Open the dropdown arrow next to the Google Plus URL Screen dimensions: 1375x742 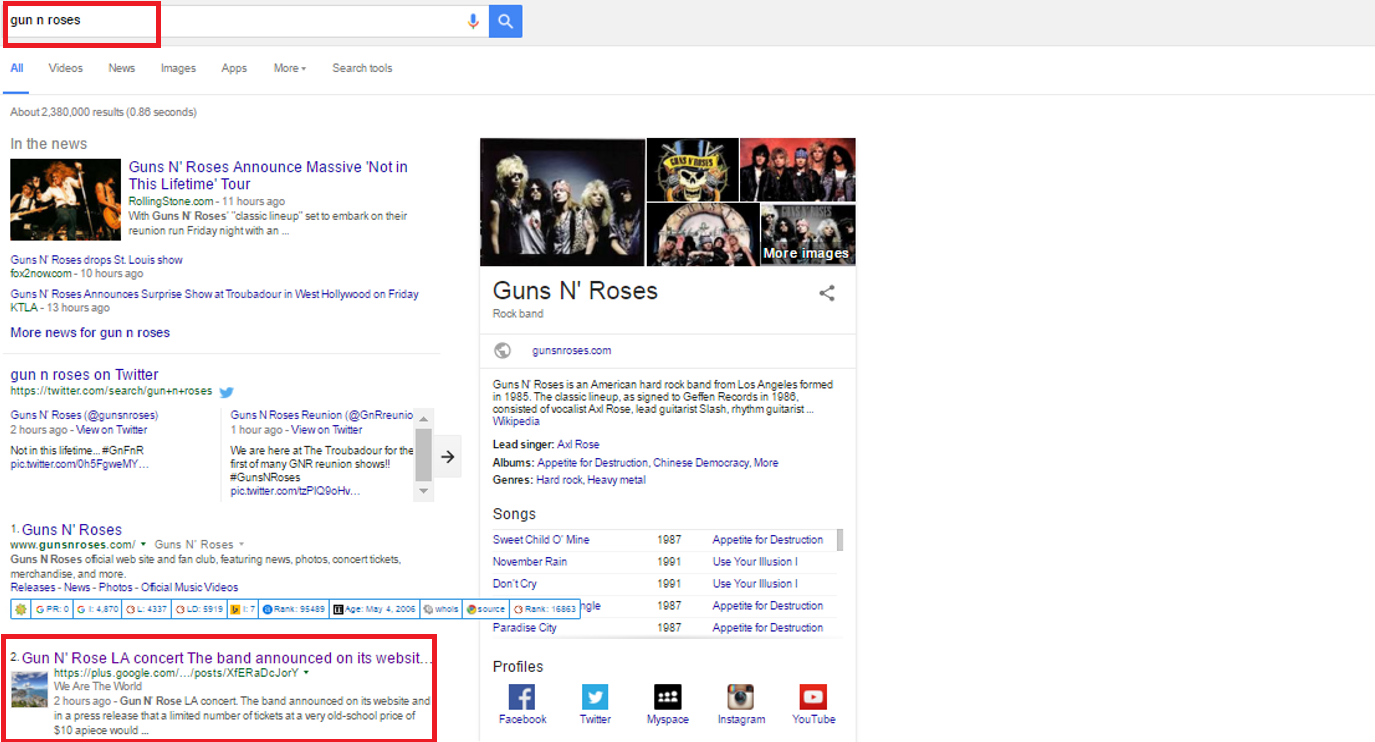click(x=306, y=672)
